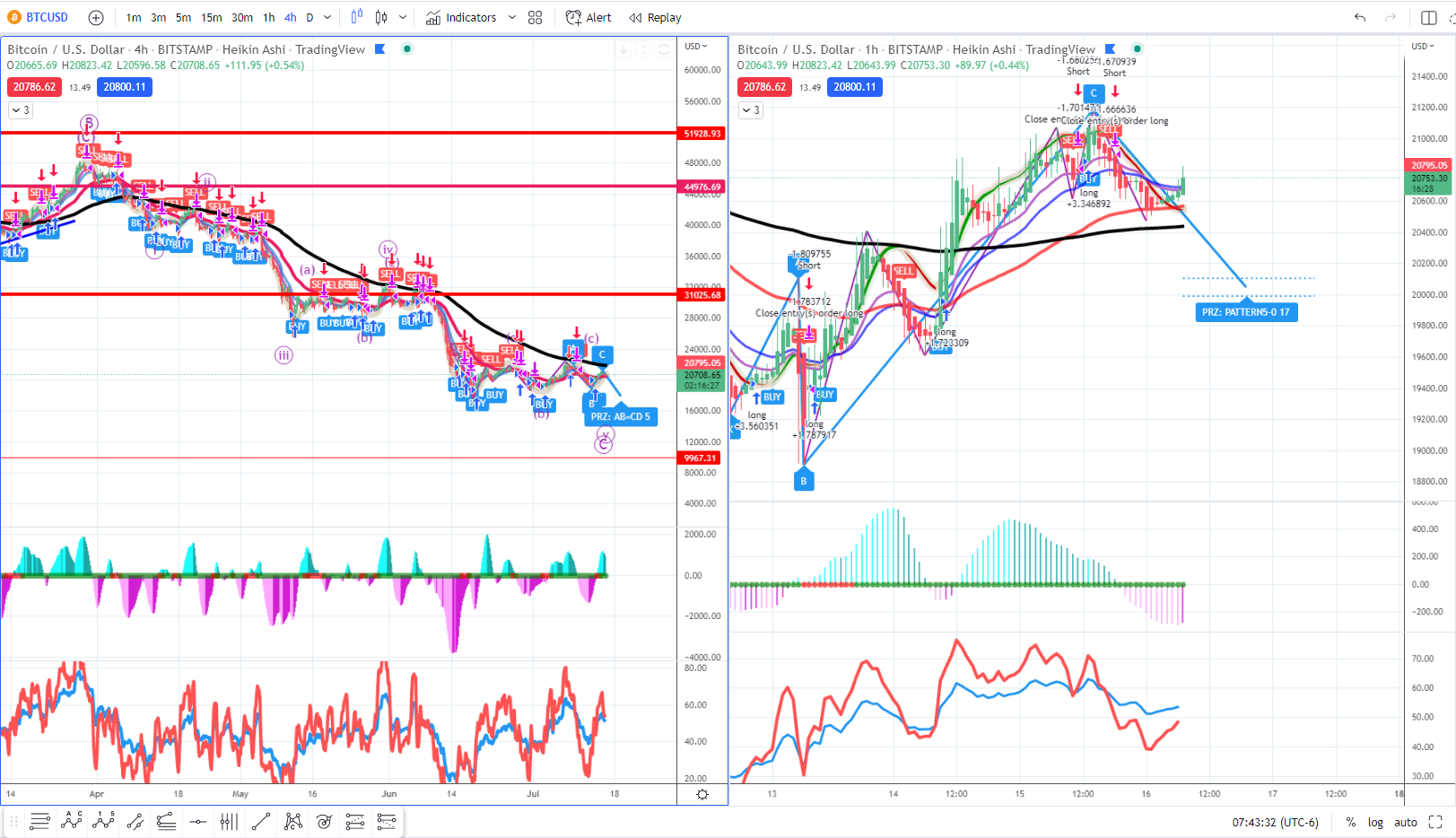Toggle percent scale mode
1456x838 pixels.
pyautogui.click(x=1350, y=822)
